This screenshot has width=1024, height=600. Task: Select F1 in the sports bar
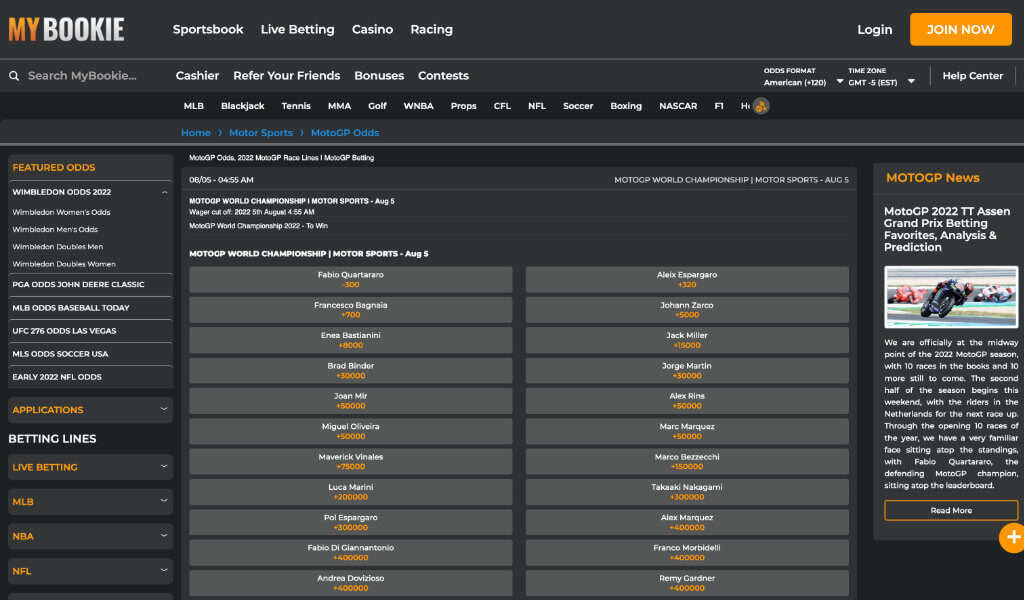(x=718, y=106)
